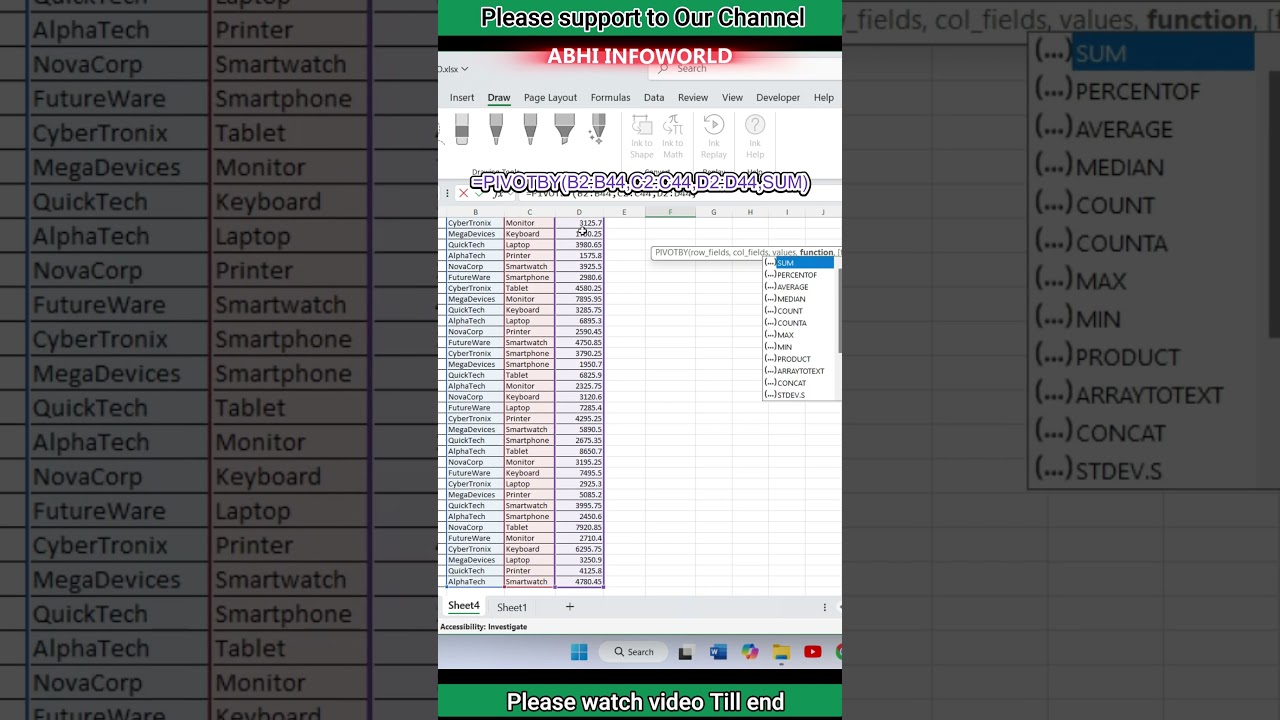Viewport: 1280px width, 720px height.
Task: Choose PRODUCT from the function list
Action: click(x=798, y=359)
